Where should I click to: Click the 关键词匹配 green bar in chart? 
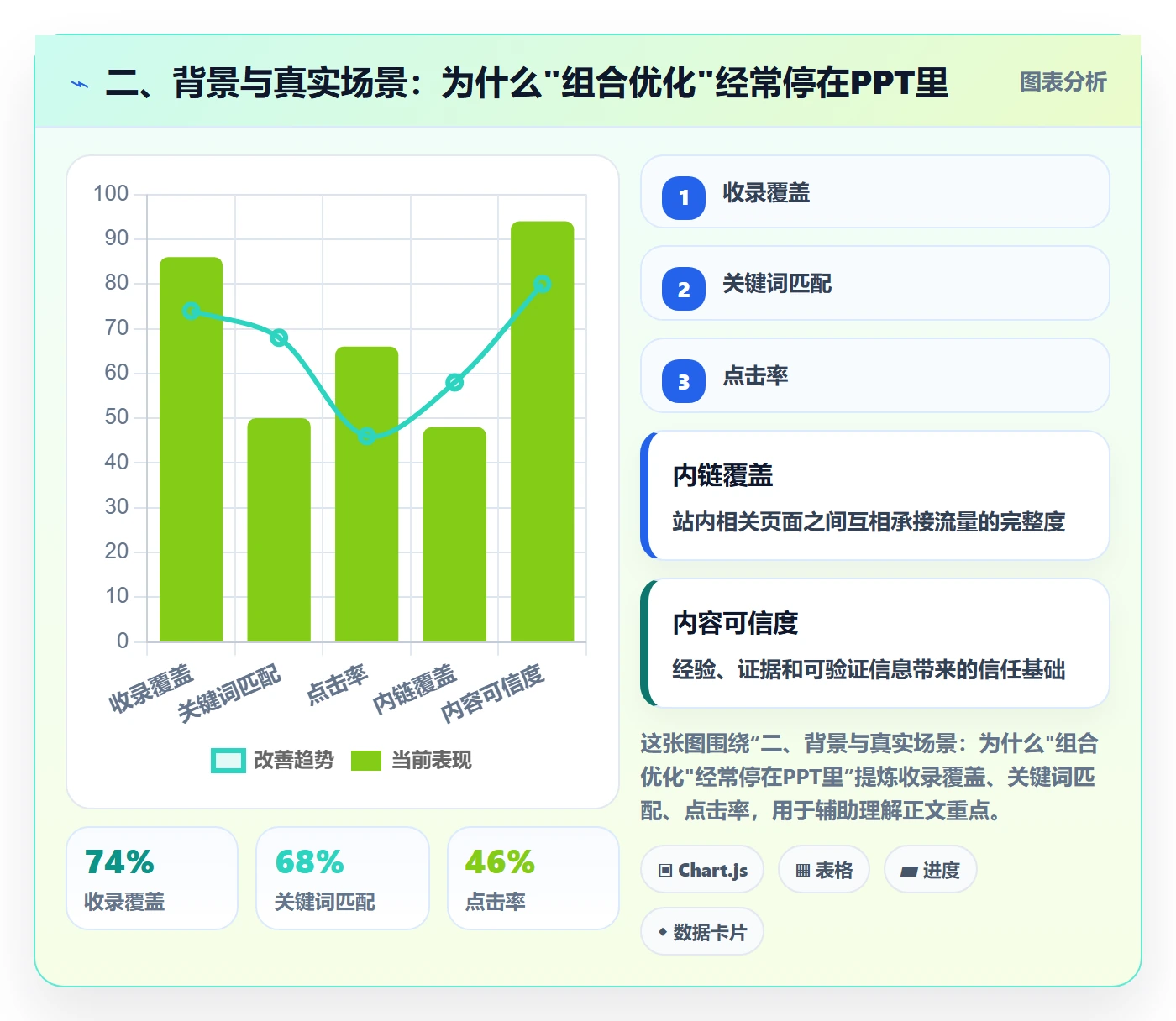click(x=279, y=530)
